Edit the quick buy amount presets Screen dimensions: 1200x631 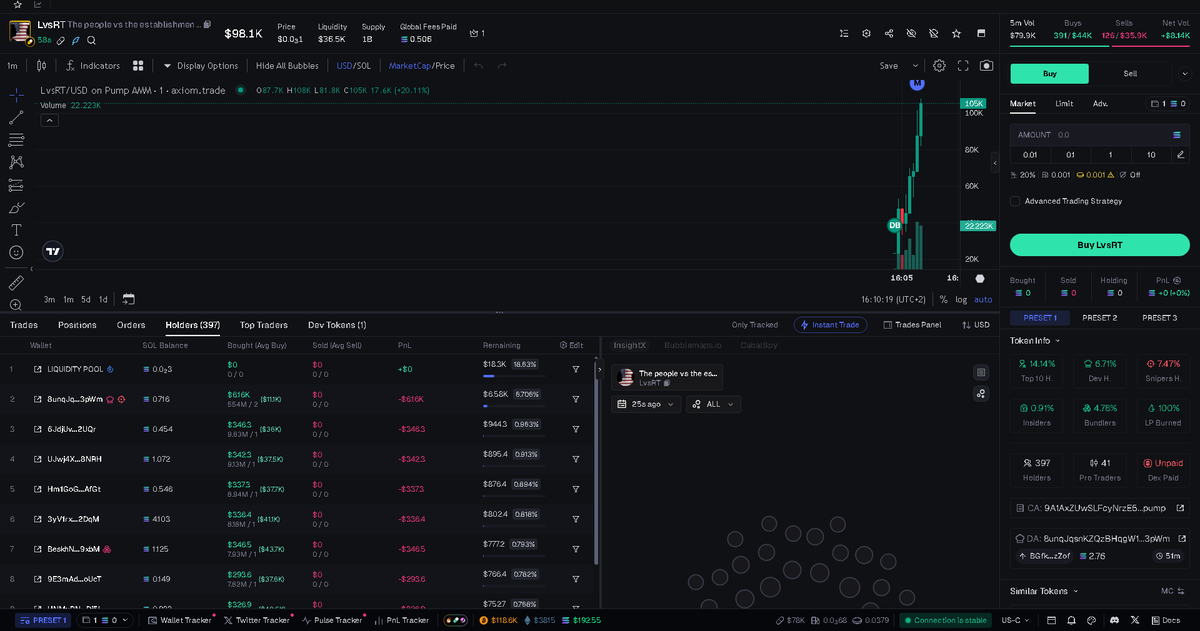(1181, 155)
